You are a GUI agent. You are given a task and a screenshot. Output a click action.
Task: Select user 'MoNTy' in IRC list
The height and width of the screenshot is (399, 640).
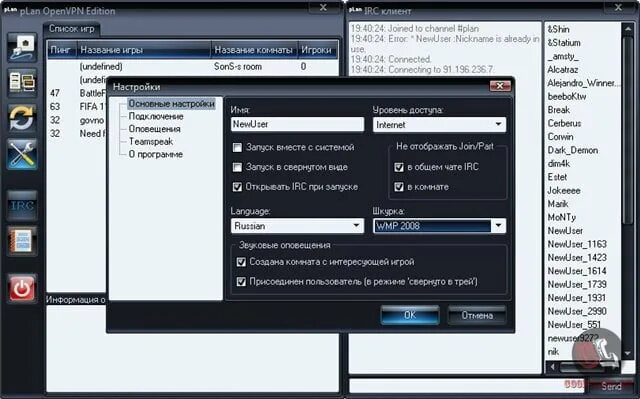click(x=562, y=217)
